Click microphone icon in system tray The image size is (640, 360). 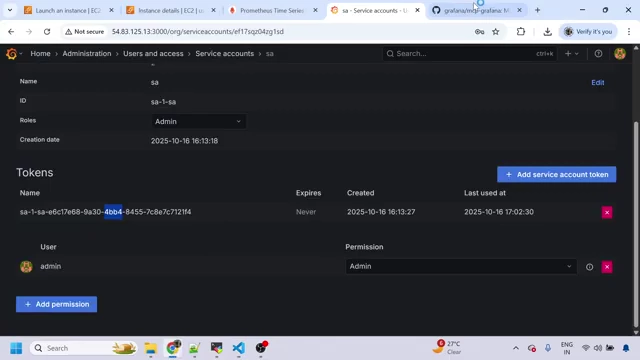point(548,348)
